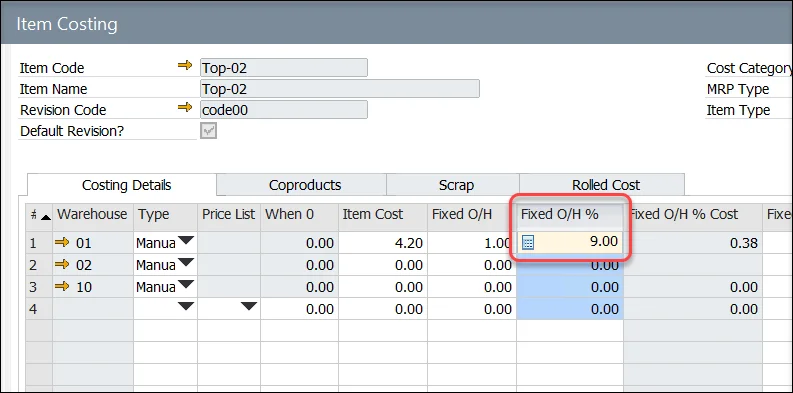Image resolution: width=793 pixels, height=393 pixels.
Task: Select row number 1
Action: click(x=39, y=243)
